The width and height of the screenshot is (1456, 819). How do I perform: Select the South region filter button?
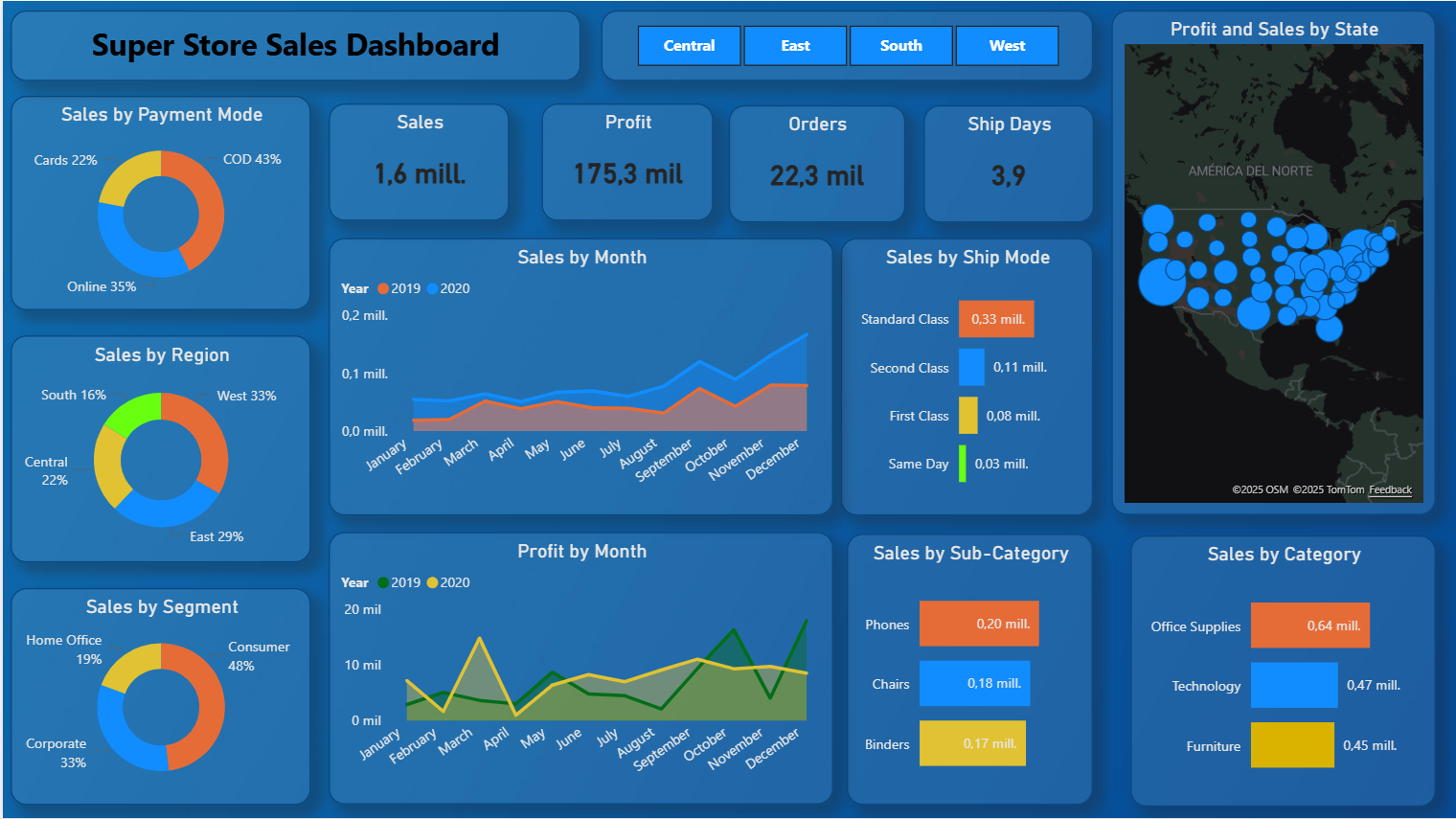(900, 45)
